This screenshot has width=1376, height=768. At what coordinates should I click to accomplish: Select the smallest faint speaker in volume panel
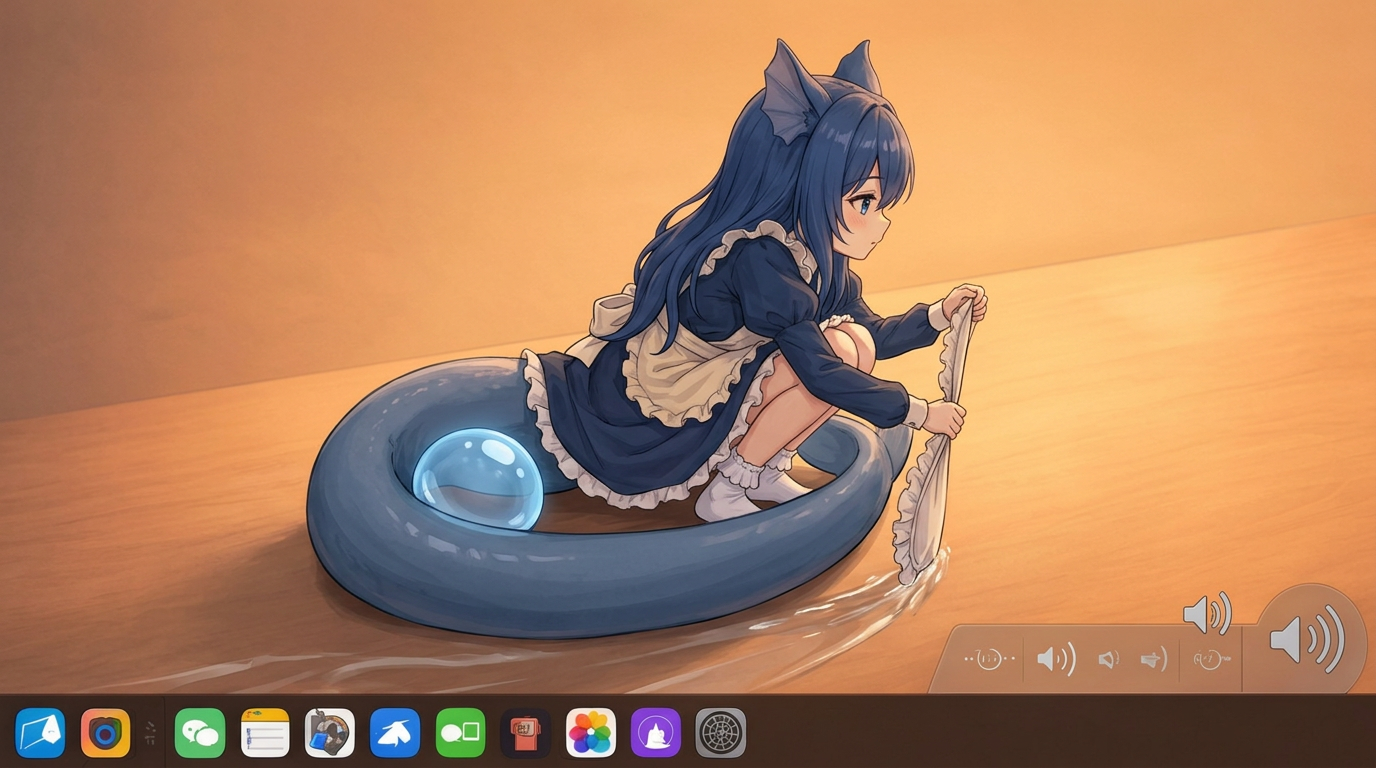1108,660
